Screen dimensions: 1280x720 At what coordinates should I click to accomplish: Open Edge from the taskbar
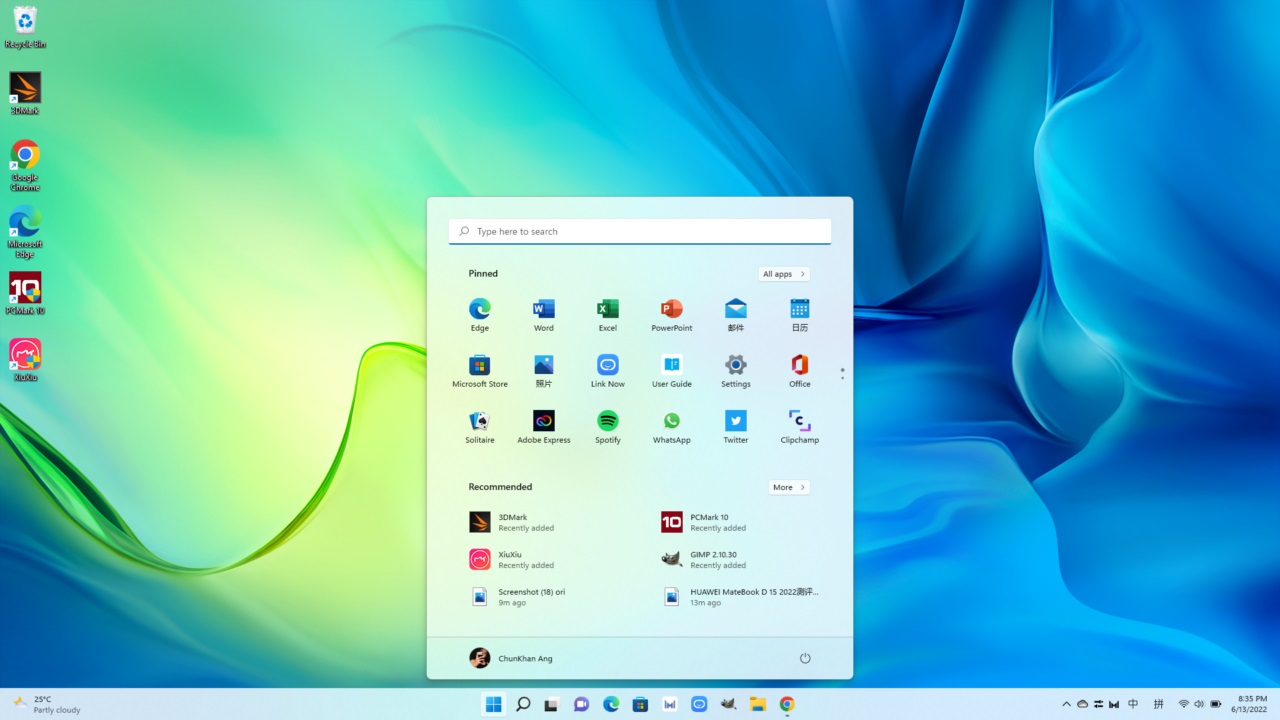coord(611,704)
